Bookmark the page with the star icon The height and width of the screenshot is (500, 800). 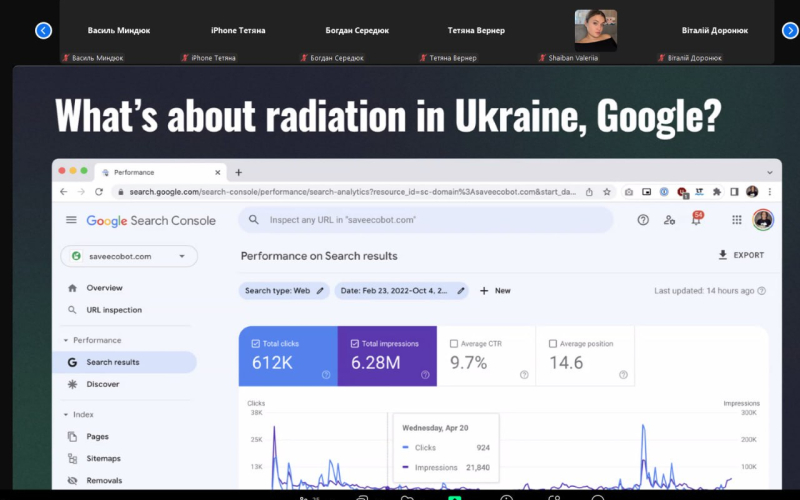pos(607,192)
